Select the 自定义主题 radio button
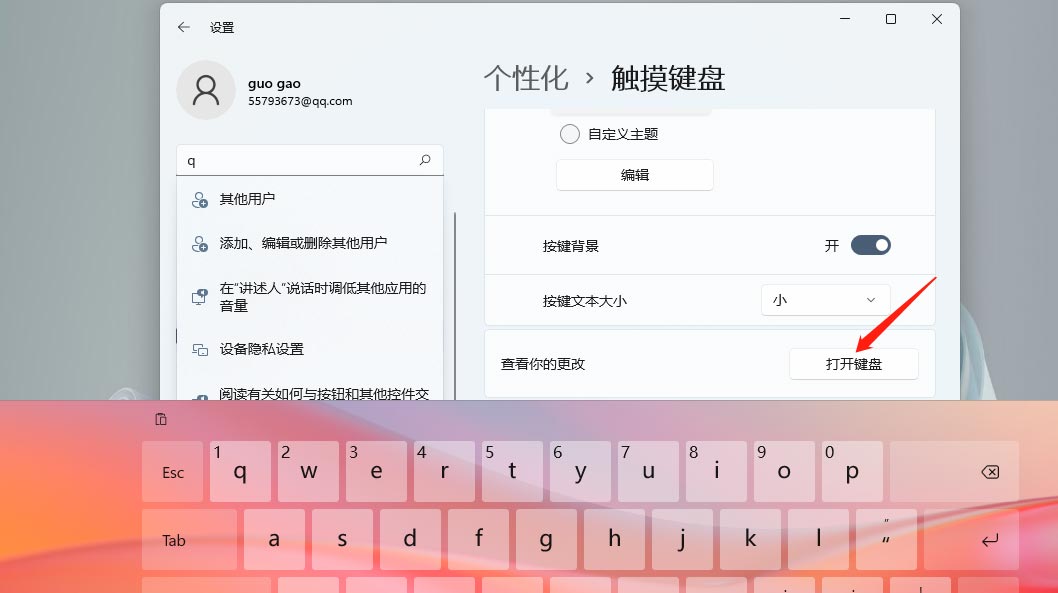1058x593 pixels. (x=569, y=133)
